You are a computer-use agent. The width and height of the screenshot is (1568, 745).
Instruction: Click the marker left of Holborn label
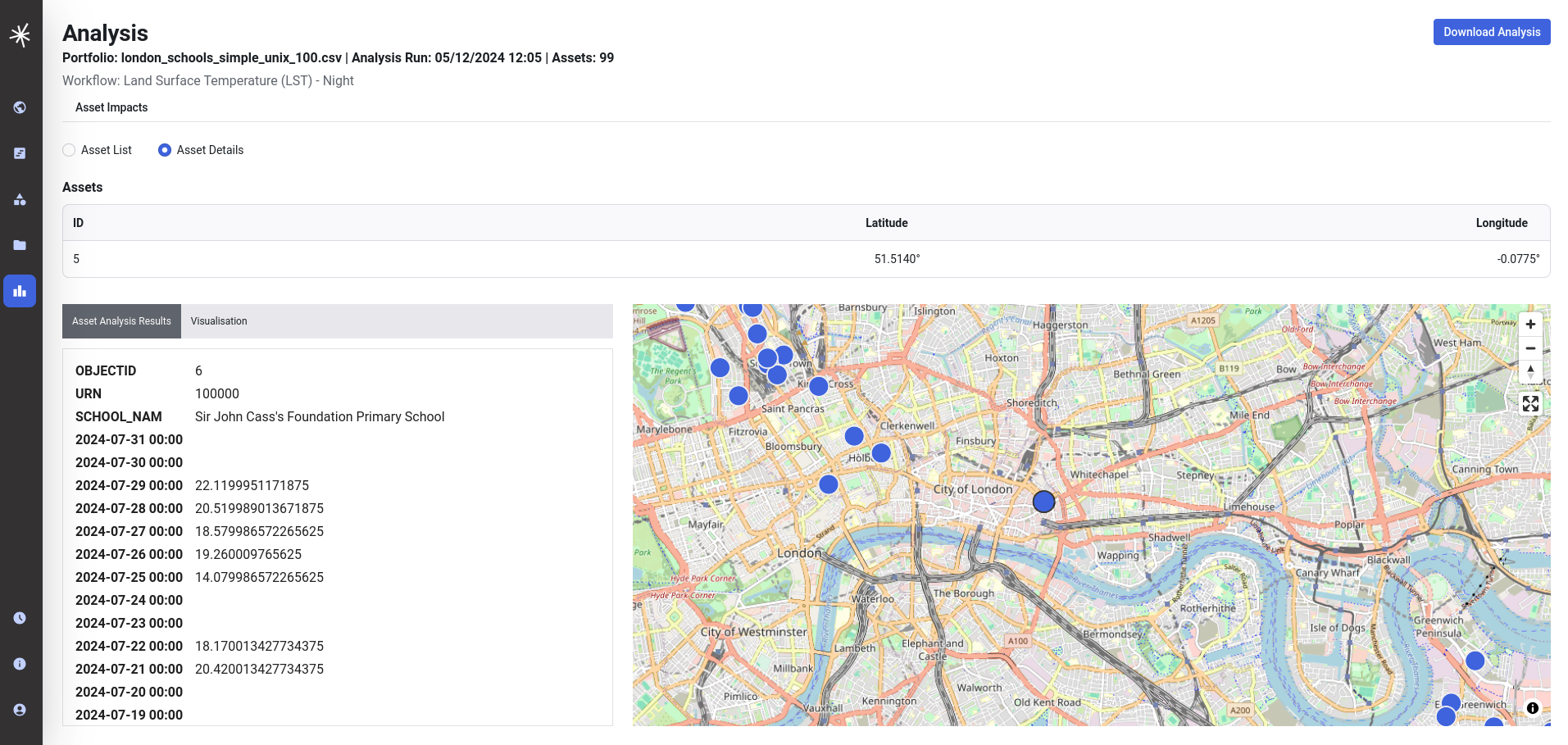(x=854, y=436)
